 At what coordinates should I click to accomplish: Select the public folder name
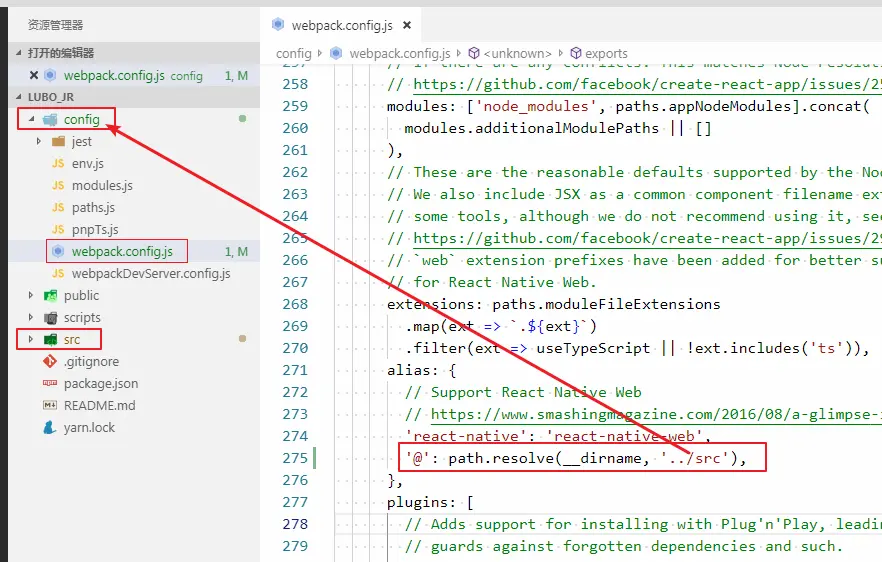pos(81,295)
